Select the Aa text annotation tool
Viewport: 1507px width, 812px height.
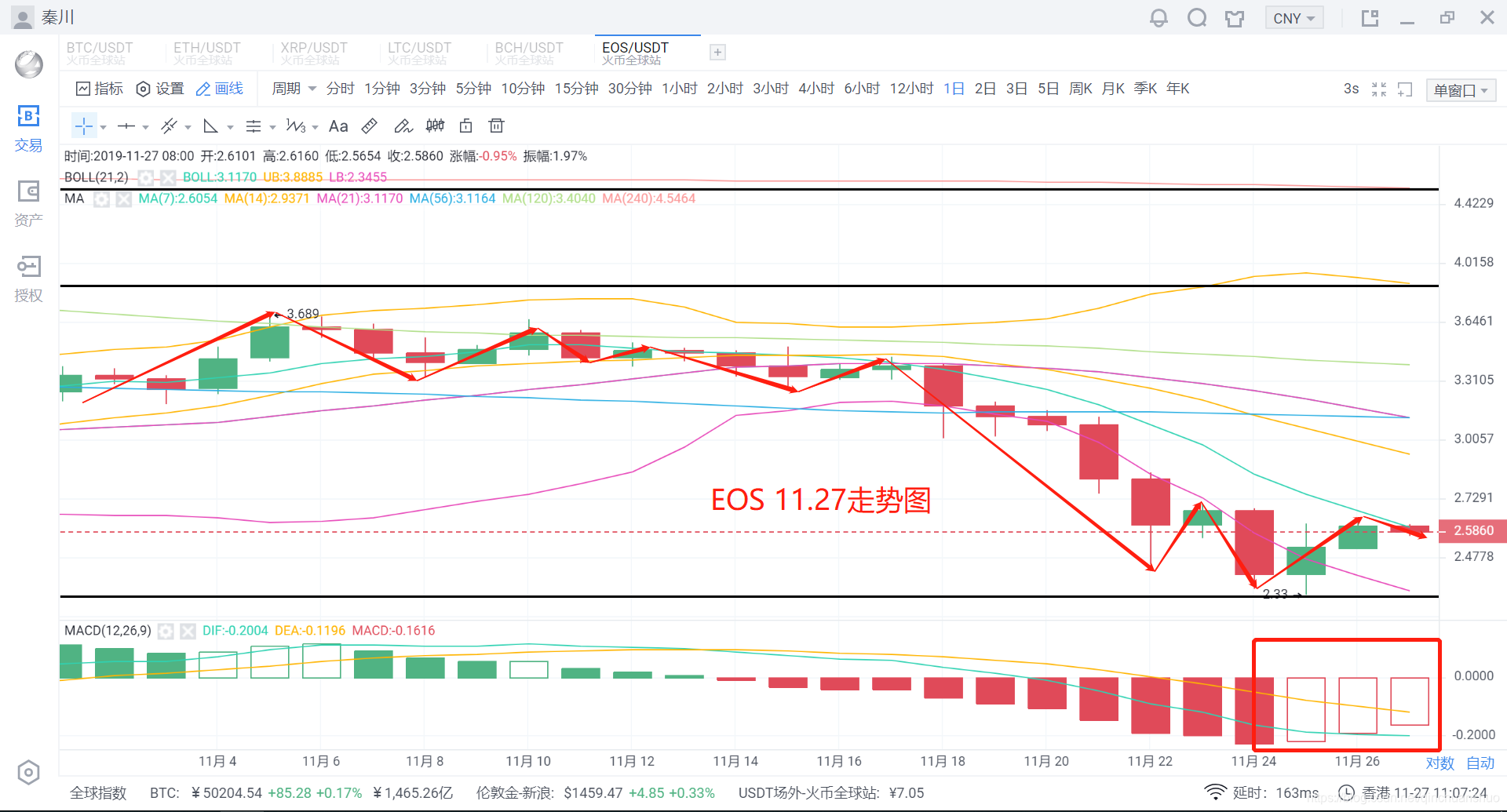click(x=338, y=126)
